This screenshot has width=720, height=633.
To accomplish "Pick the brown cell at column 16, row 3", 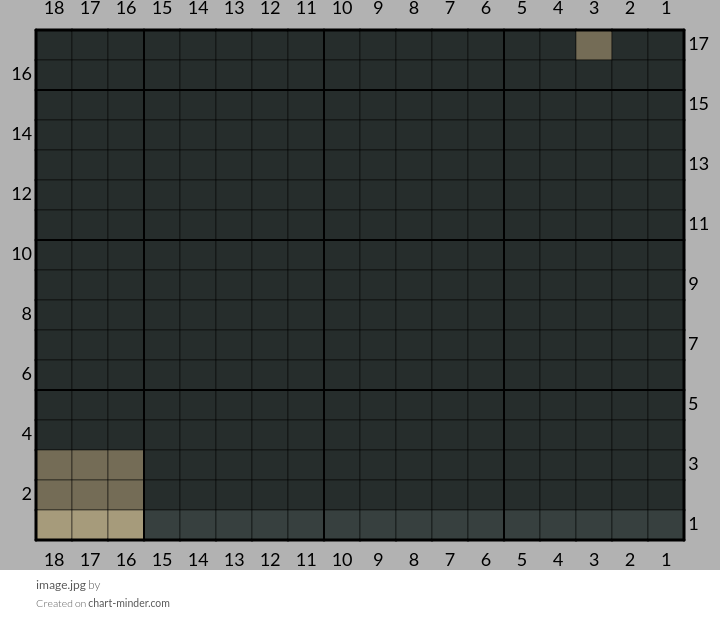I will coord(126,465).
